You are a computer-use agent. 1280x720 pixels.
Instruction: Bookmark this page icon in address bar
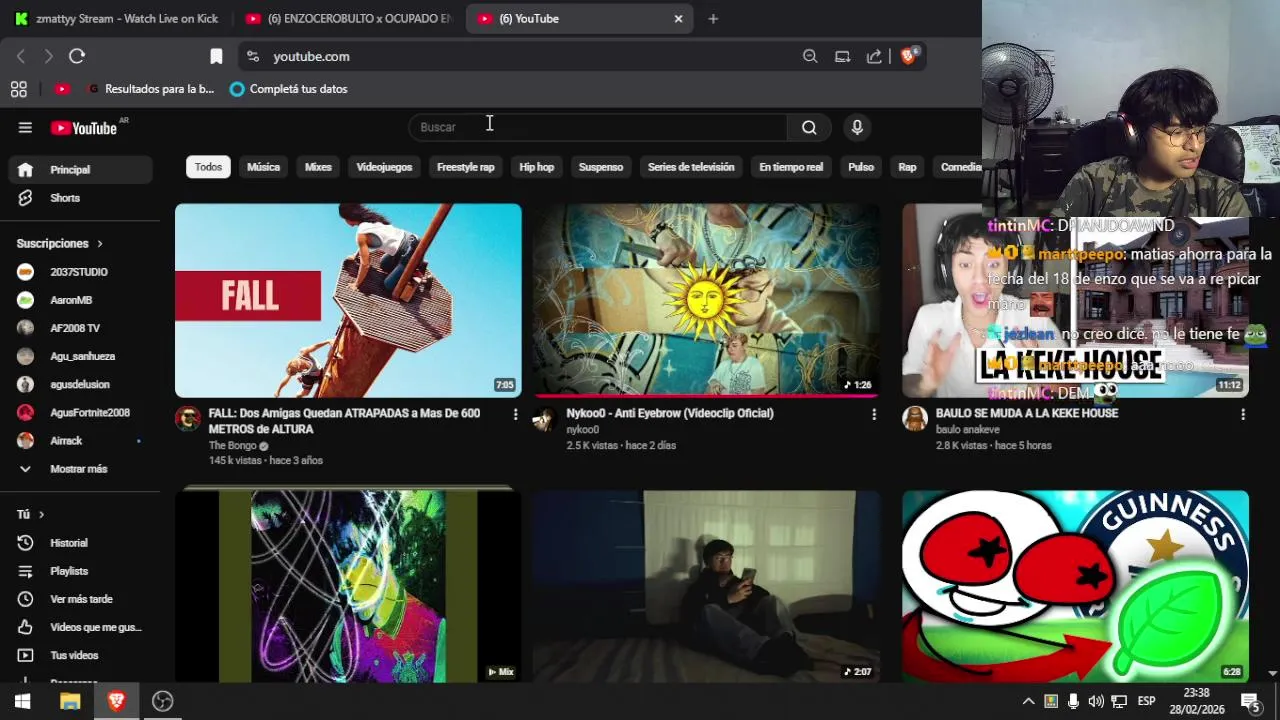pyautogui.click(x=216, y=56)
